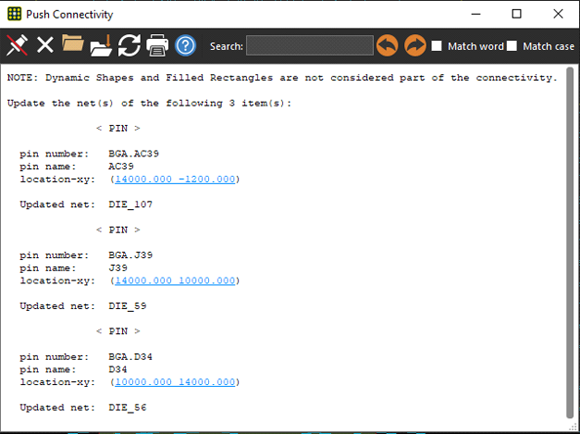This screenshot has height=434, width=580.
Task: Minimize the Push Connectivity window
Action: [476, 14]
